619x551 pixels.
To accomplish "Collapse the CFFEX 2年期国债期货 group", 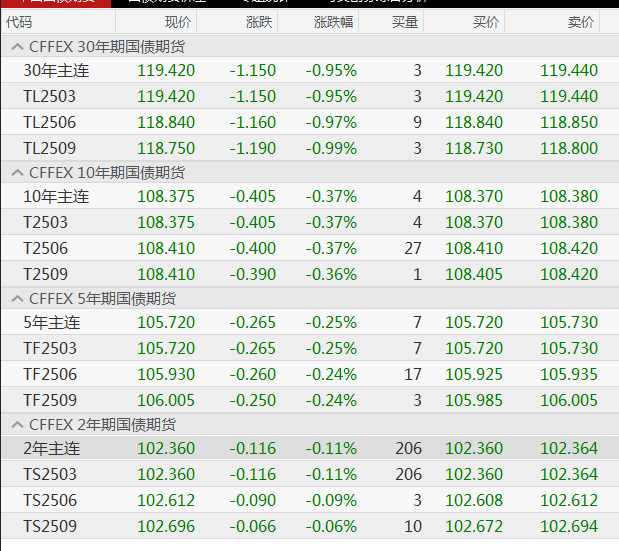I will tap(17, 424).
